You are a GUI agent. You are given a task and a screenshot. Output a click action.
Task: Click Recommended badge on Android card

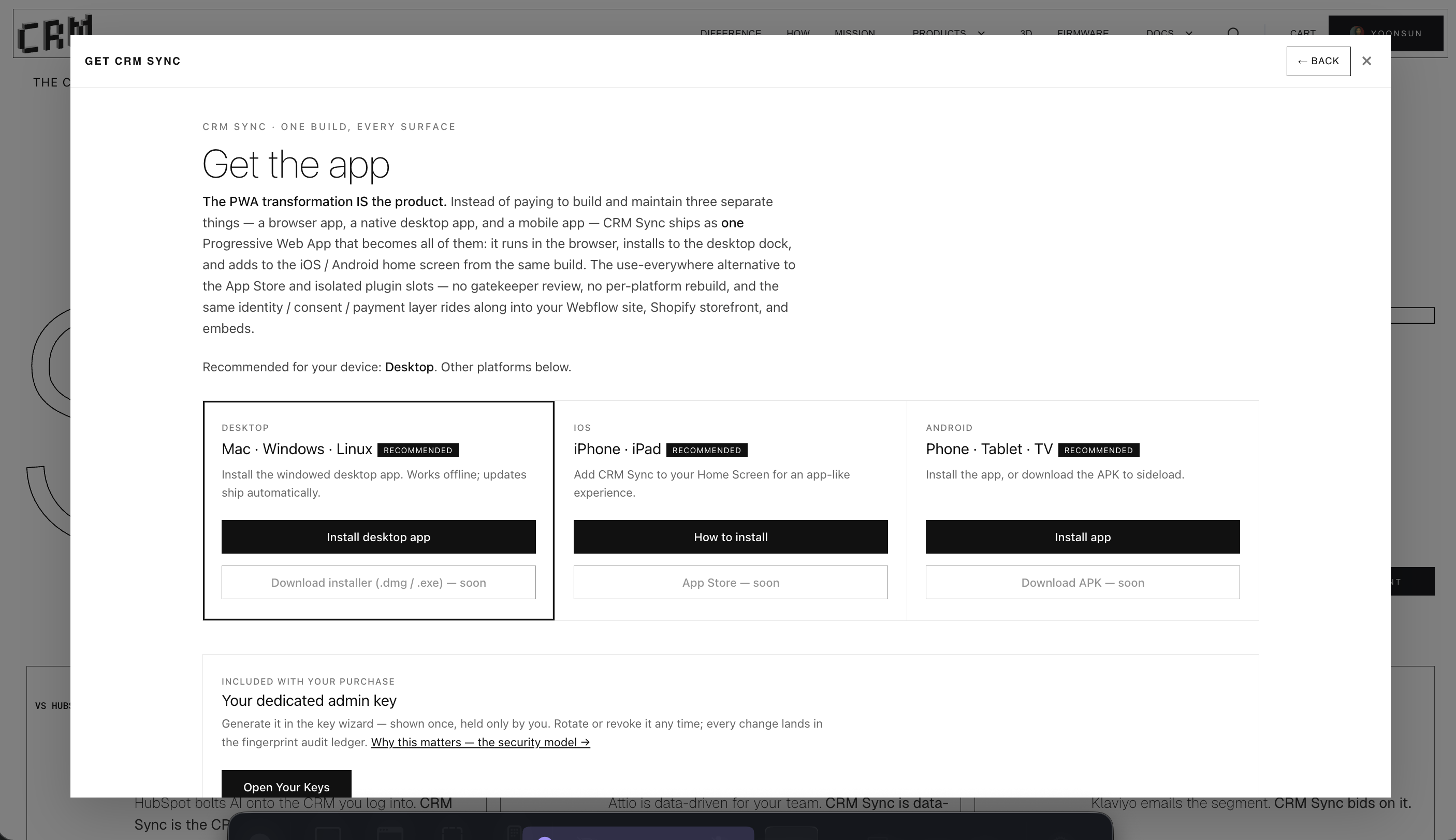tap(1099, 450)
